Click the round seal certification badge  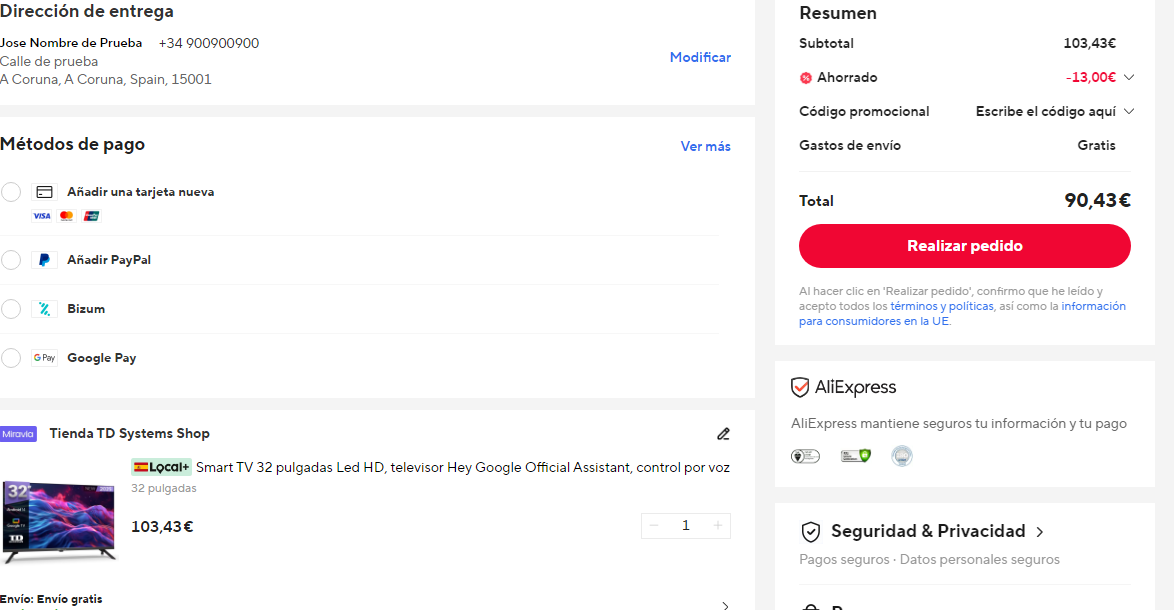(902, 456)
